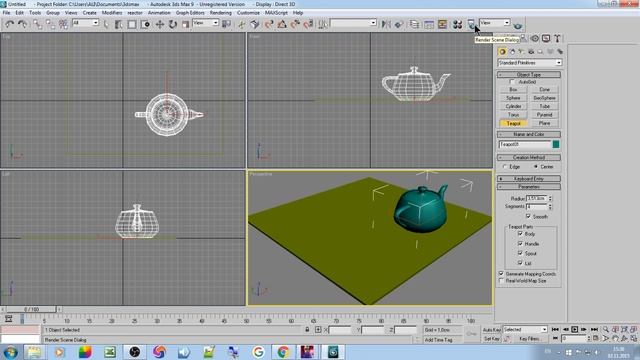Image resolution: width=640 pixels, height=360 pixels.
Task: Click the teal object color swatch
Action: (556, 144)
